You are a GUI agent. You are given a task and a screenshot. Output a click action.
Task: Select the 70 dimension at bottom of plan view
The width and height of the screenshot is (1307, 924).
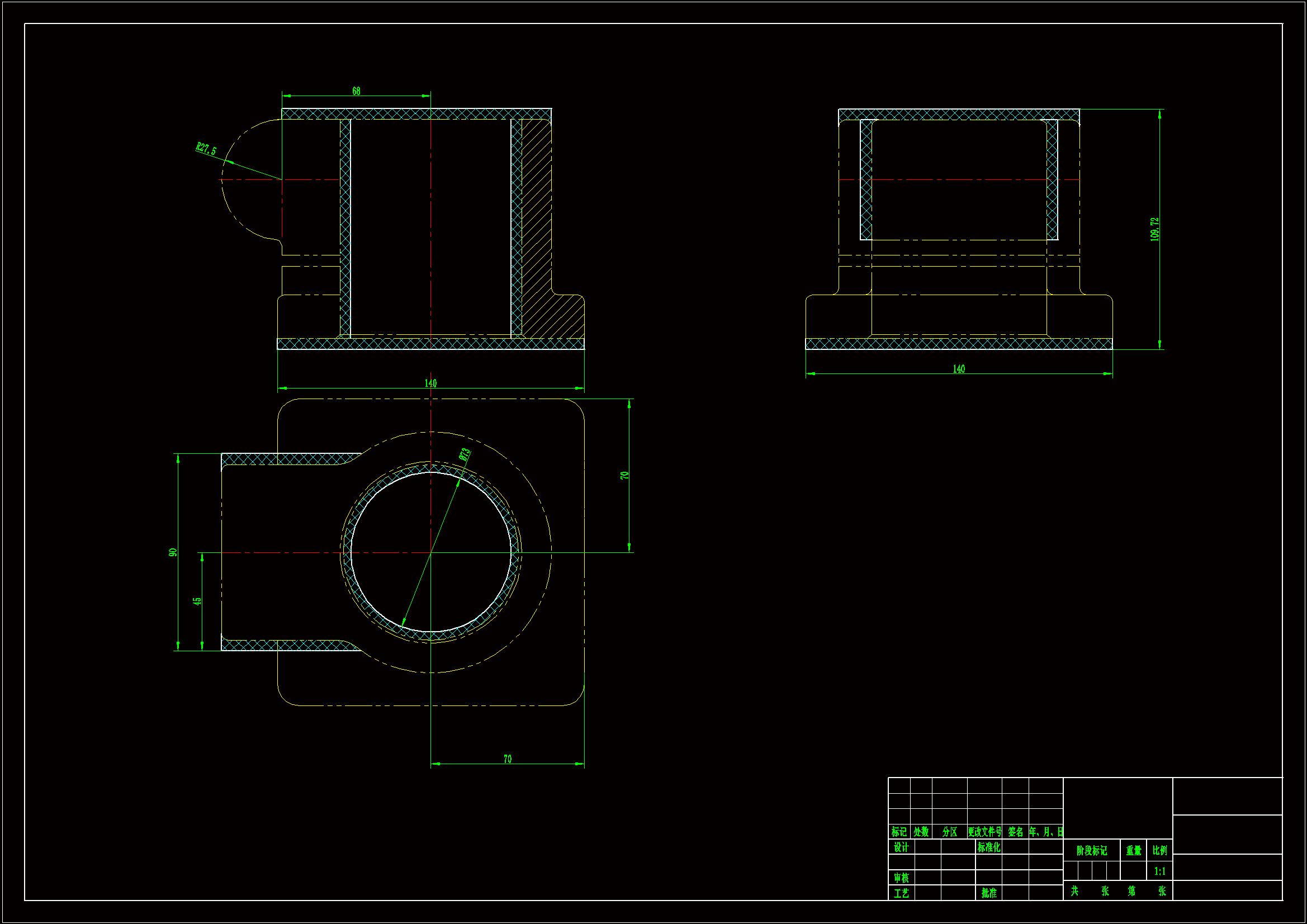point(507,759)
